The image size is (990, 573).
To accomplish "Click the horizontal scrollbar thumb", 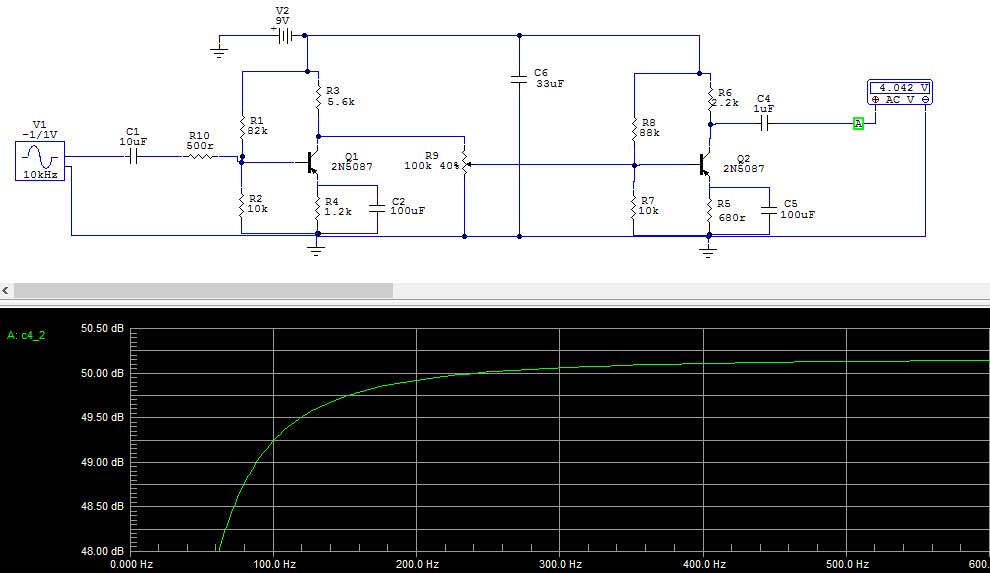I will coord(203,290).
